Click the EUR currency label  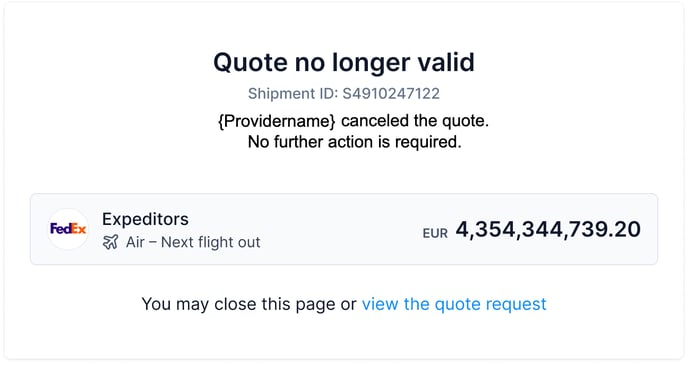click(435, 233)
